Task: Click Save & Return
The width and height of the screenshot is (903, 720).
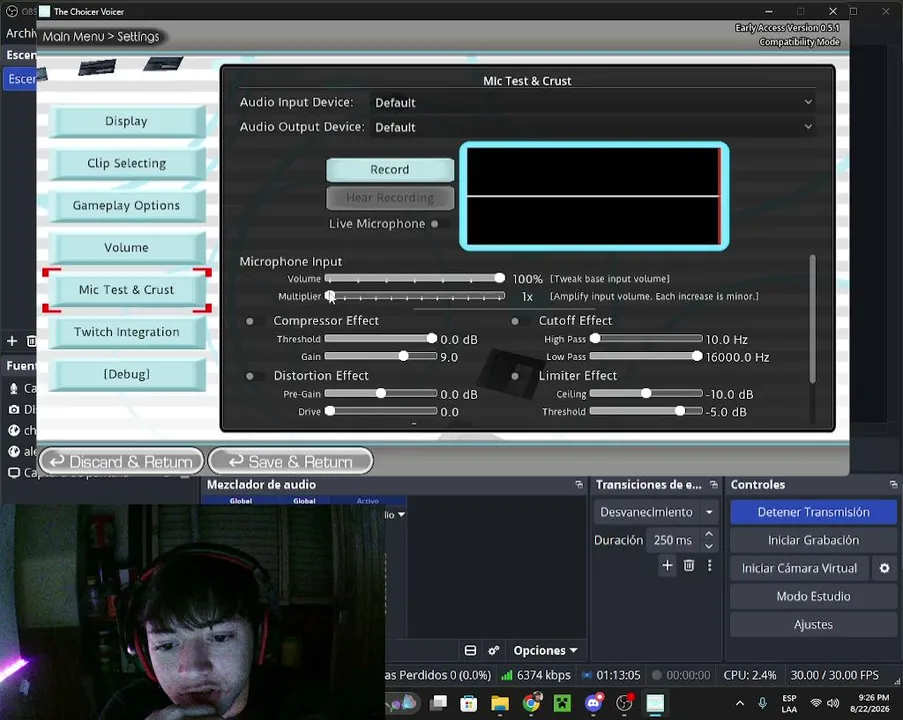Action: point(291,462)
